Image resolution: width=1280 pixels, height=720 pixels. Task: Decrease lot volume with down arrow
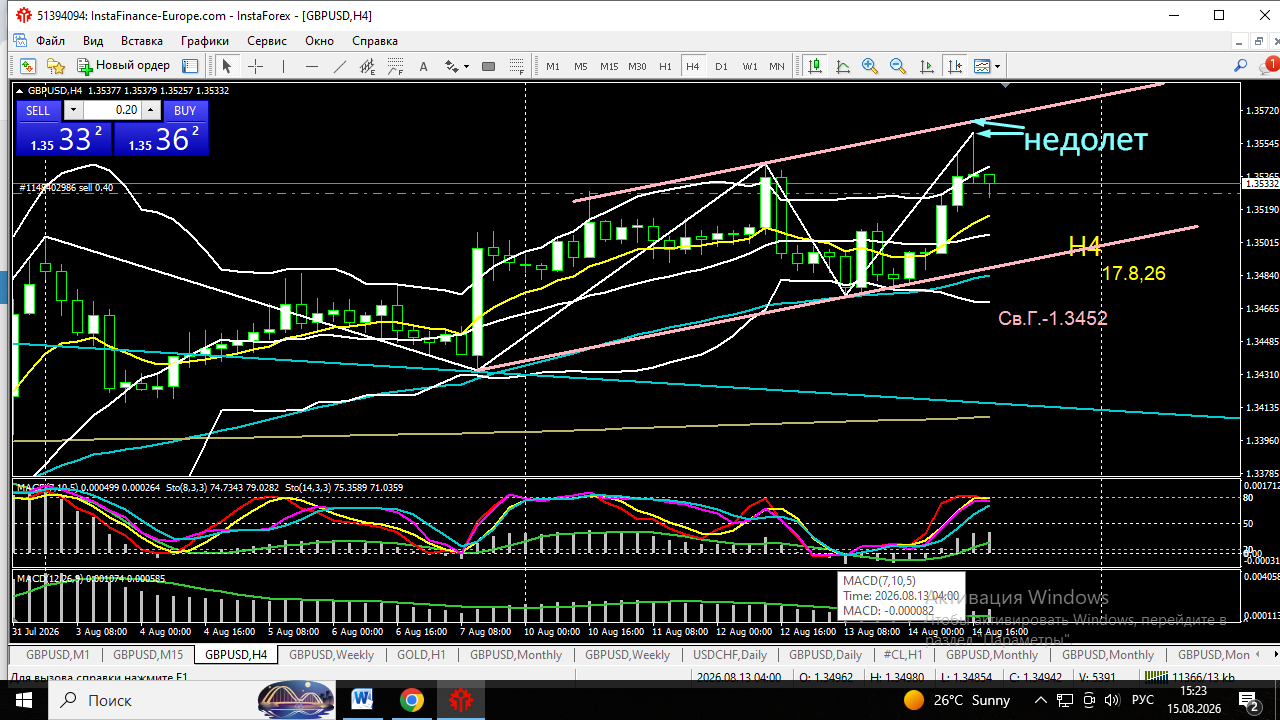(74, 110)
